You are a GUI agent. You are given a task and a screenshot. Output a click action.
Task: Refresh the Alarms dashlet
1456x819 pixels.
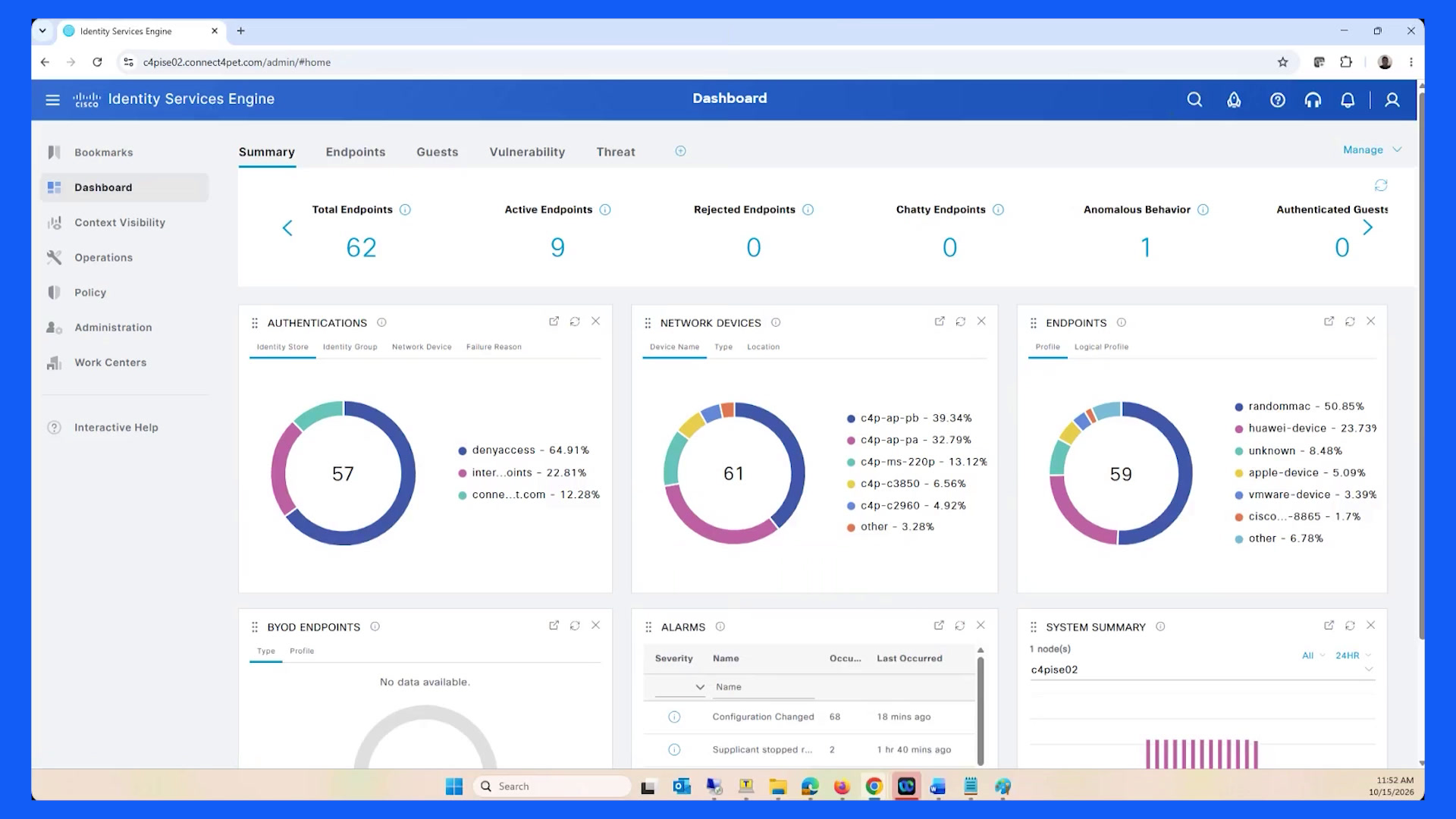point(960,626)
